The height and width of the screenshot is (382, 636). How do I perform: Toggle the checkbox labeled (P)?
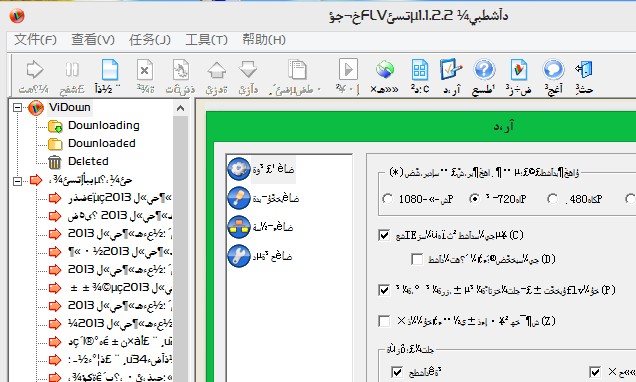(x=384, y=290)
